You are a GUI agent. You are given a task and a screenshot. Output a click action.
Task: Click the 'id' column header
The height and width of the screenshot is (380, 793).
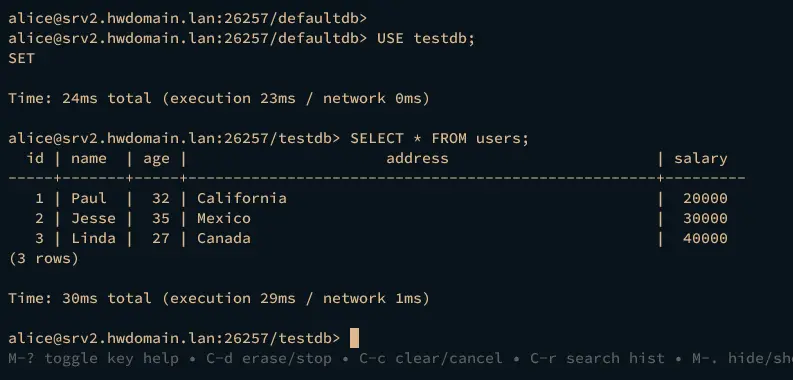click(35, 158)
